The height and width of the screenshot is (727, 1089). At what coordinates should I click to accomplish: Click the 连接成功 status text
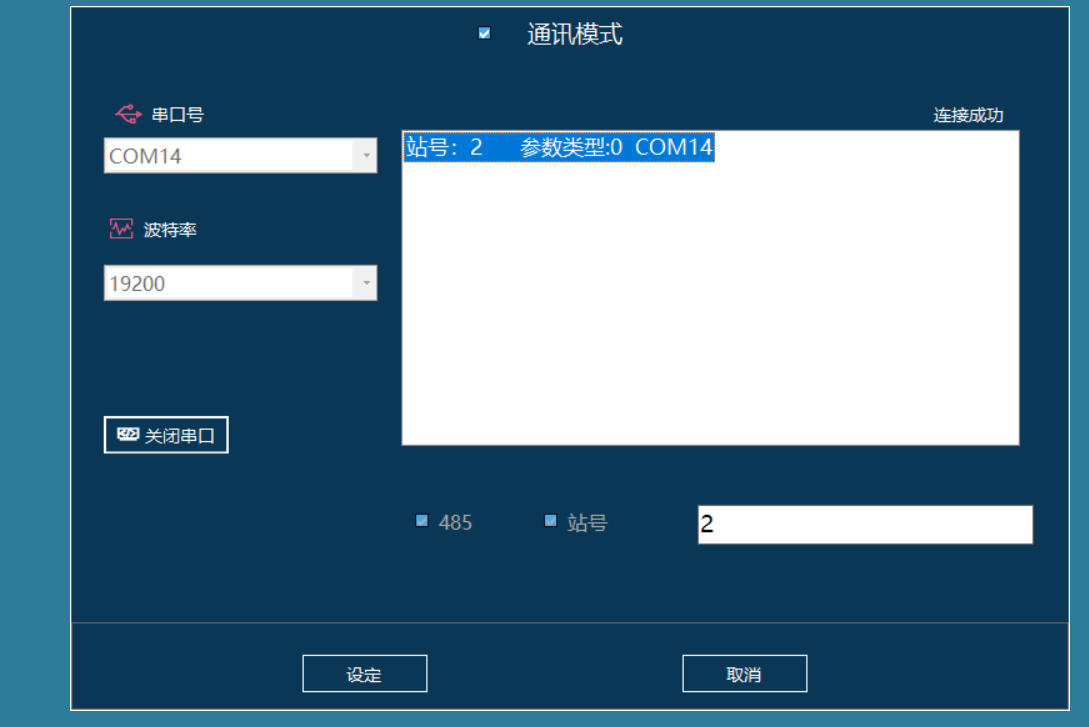click(968, 115)
